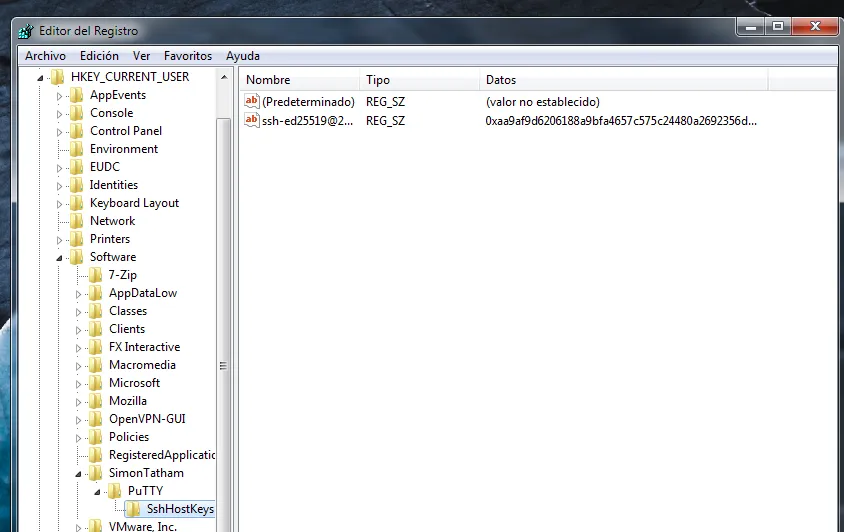Expand the Classes key
844x532 pixels.
[x=79, y=312]
